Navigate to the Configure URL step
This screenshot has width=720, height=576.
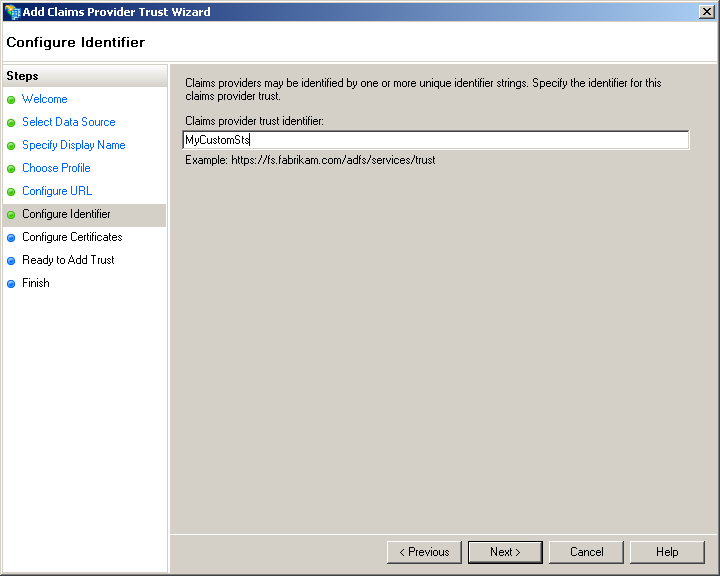coord(57,191)
